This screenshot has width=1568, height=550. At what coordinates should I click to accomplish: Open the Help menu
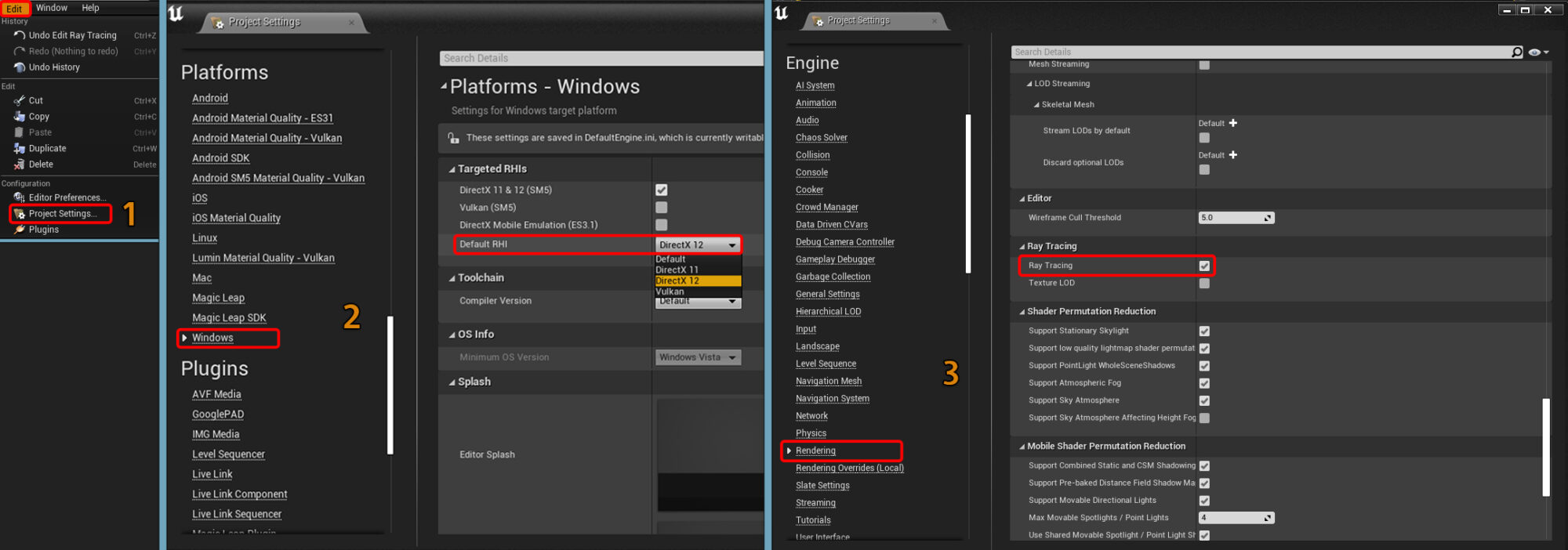[91, 8]
